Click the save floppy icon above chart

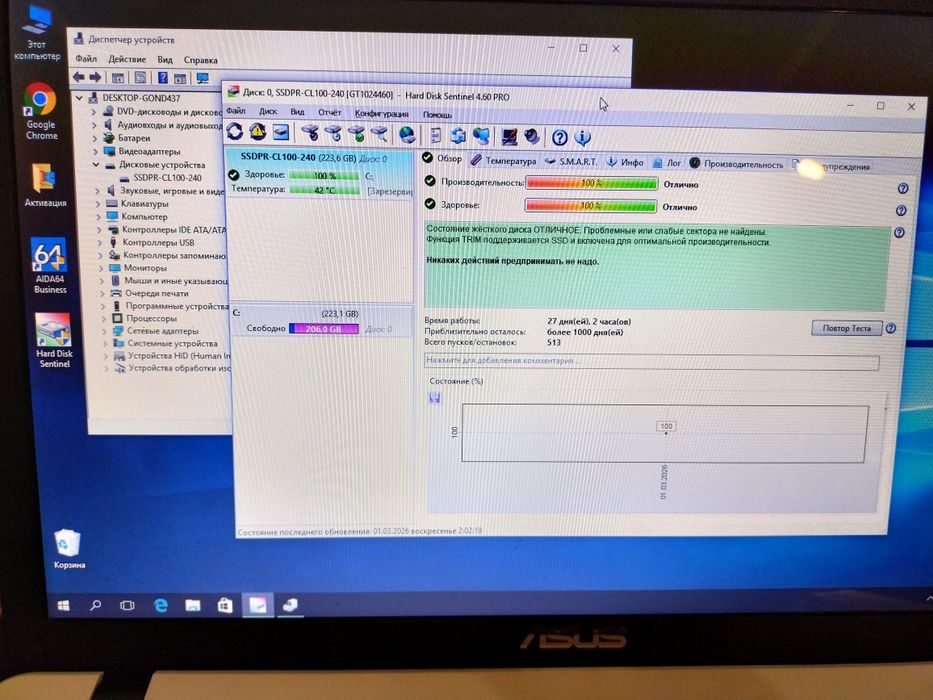click(434, 398)
